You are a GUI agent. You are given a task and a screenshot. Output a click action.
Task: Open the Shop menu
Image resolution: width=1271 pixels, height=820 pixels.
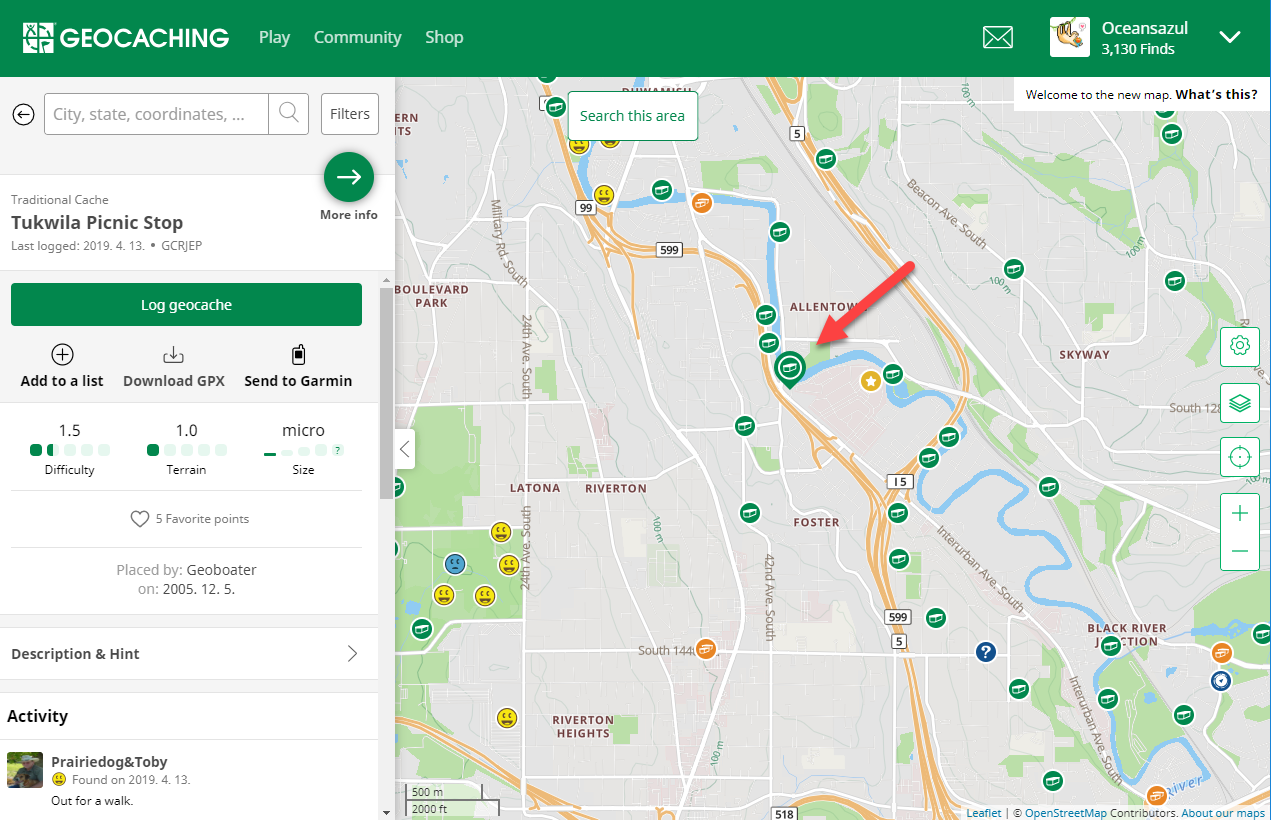[444, 37]
